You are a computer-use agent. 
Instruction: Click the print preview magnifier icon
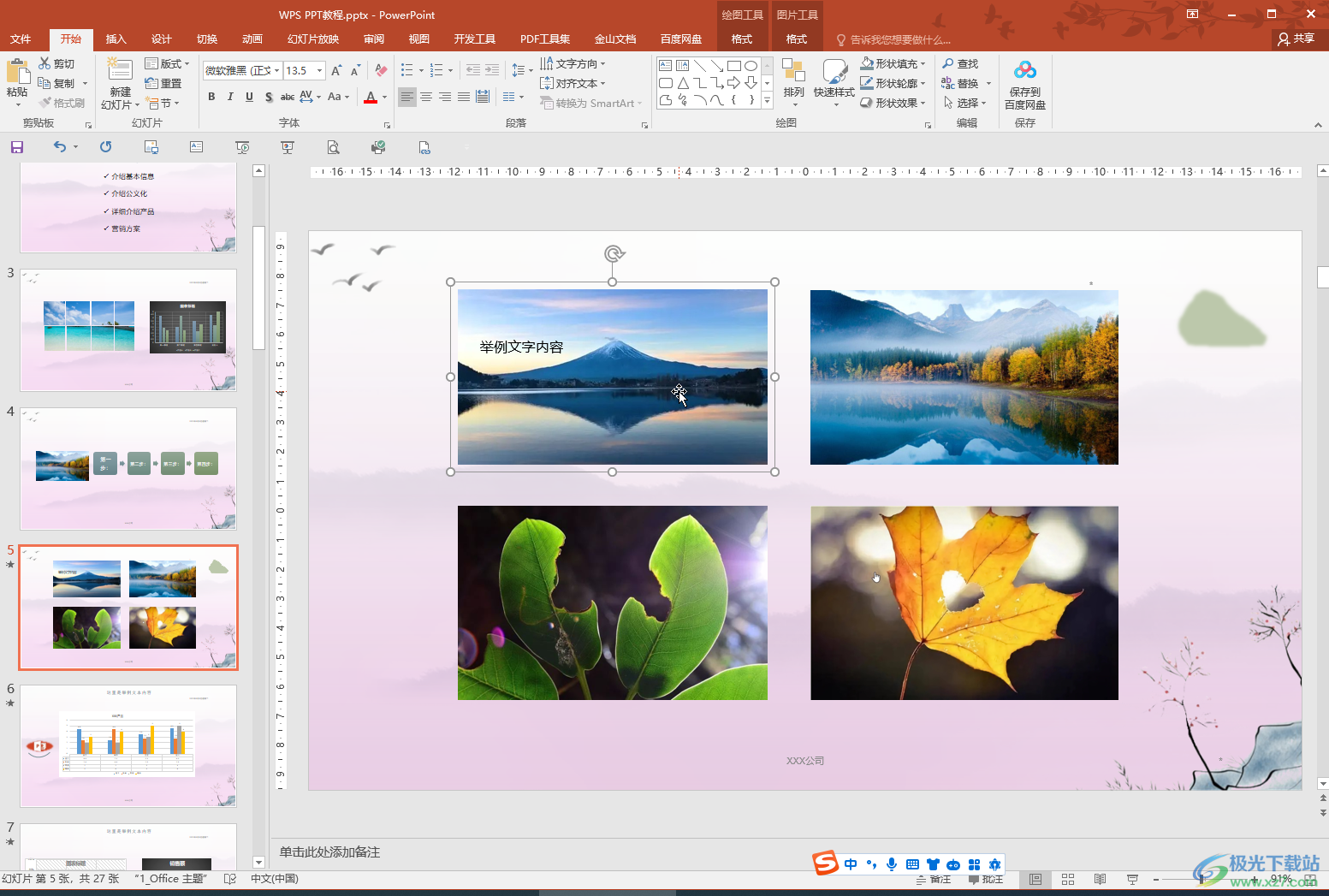point(333,147)
